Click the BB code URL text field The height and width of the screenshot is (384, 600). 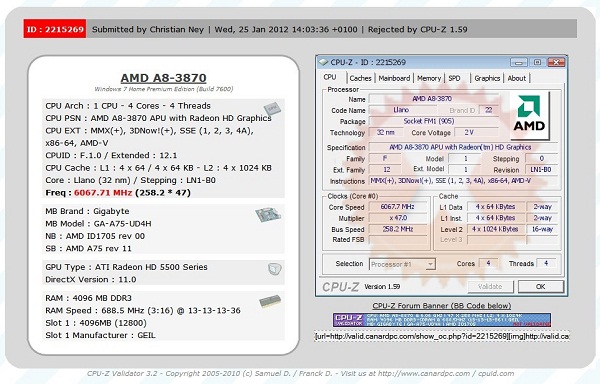point(442,336)
